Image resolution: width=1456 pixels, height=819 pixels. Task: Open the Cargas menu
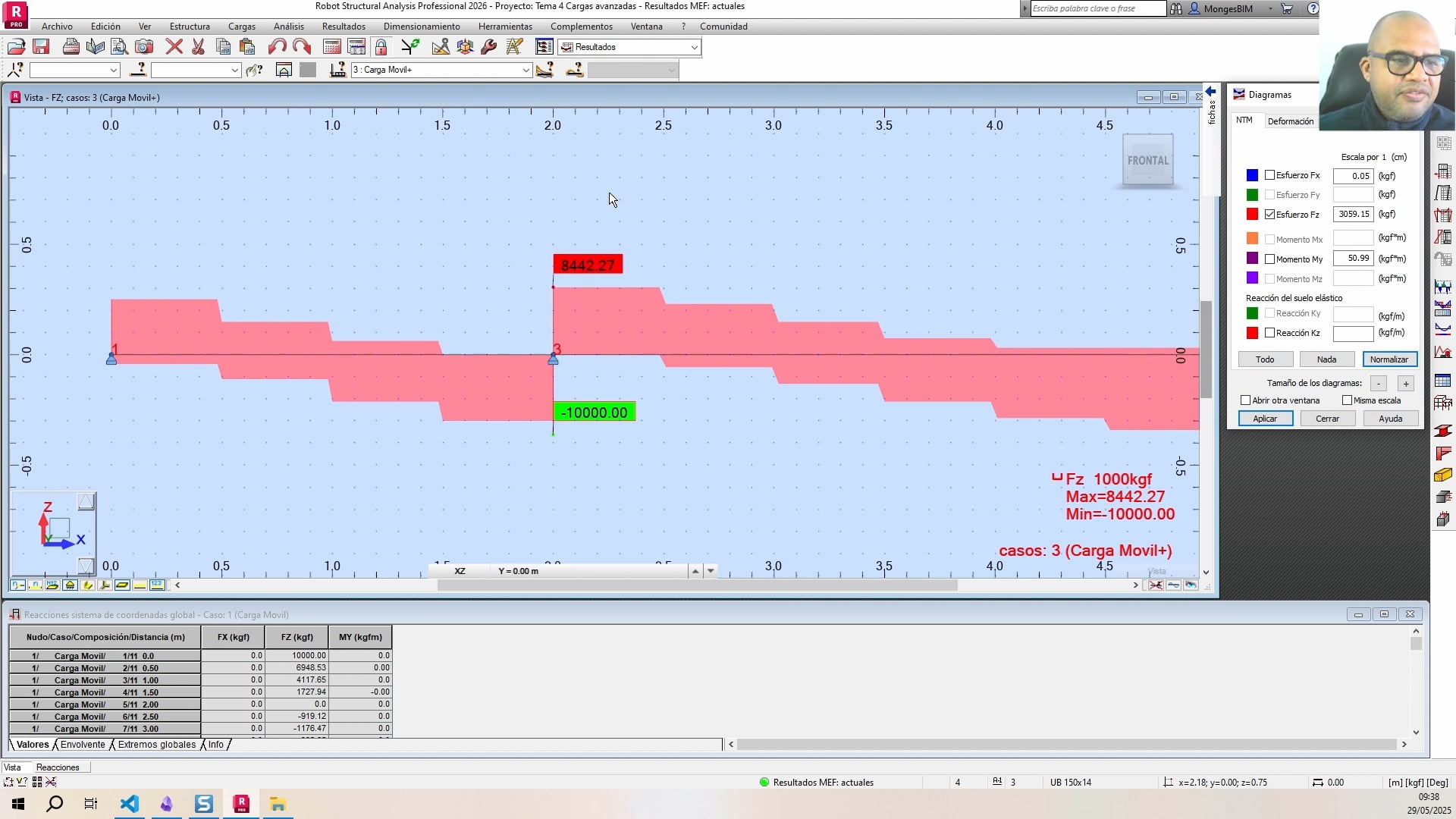point(242,27)
